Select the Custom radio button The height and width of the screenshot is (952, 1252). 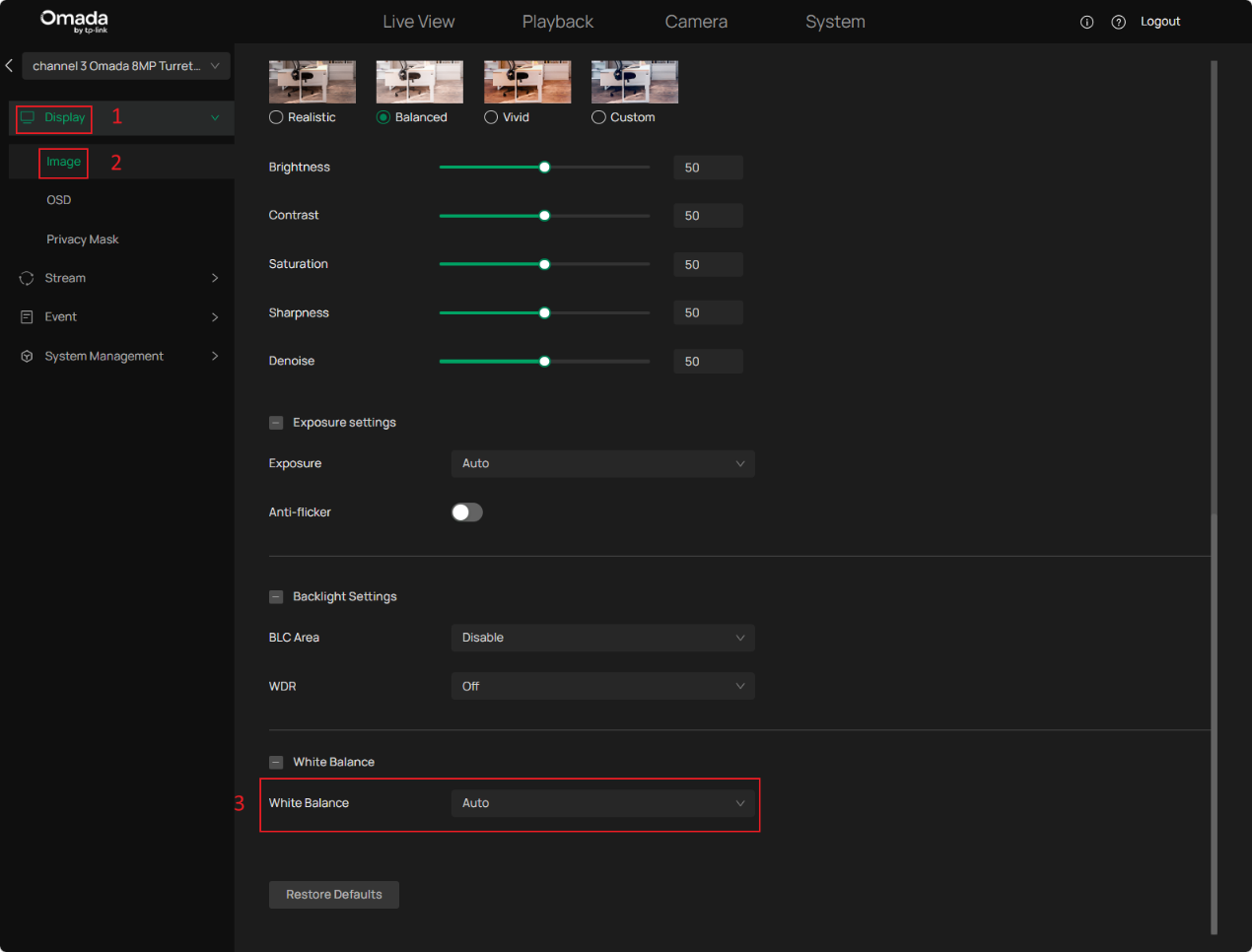[x=598, y=117]
